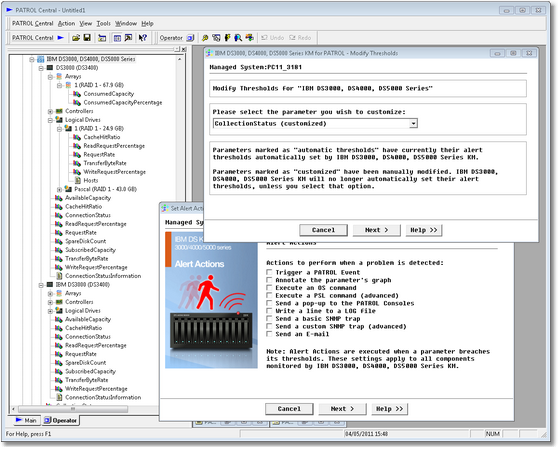The image size is (558, 449).
Task: Switch to the Main tab
Action: pyautogui.click(x=26, y=421)
